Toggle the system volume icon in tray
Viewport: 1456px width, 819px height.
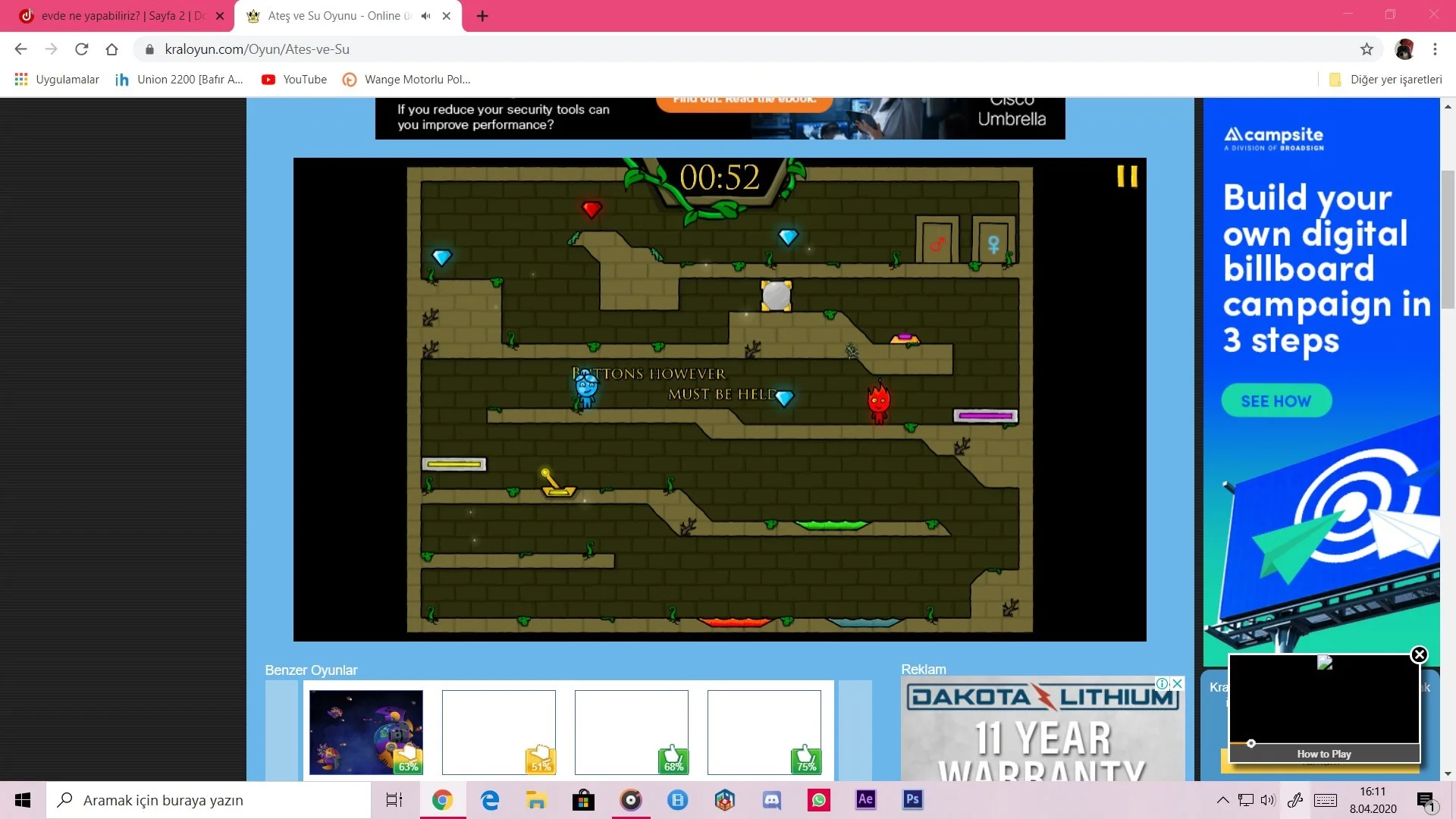tap(1267, 800)
